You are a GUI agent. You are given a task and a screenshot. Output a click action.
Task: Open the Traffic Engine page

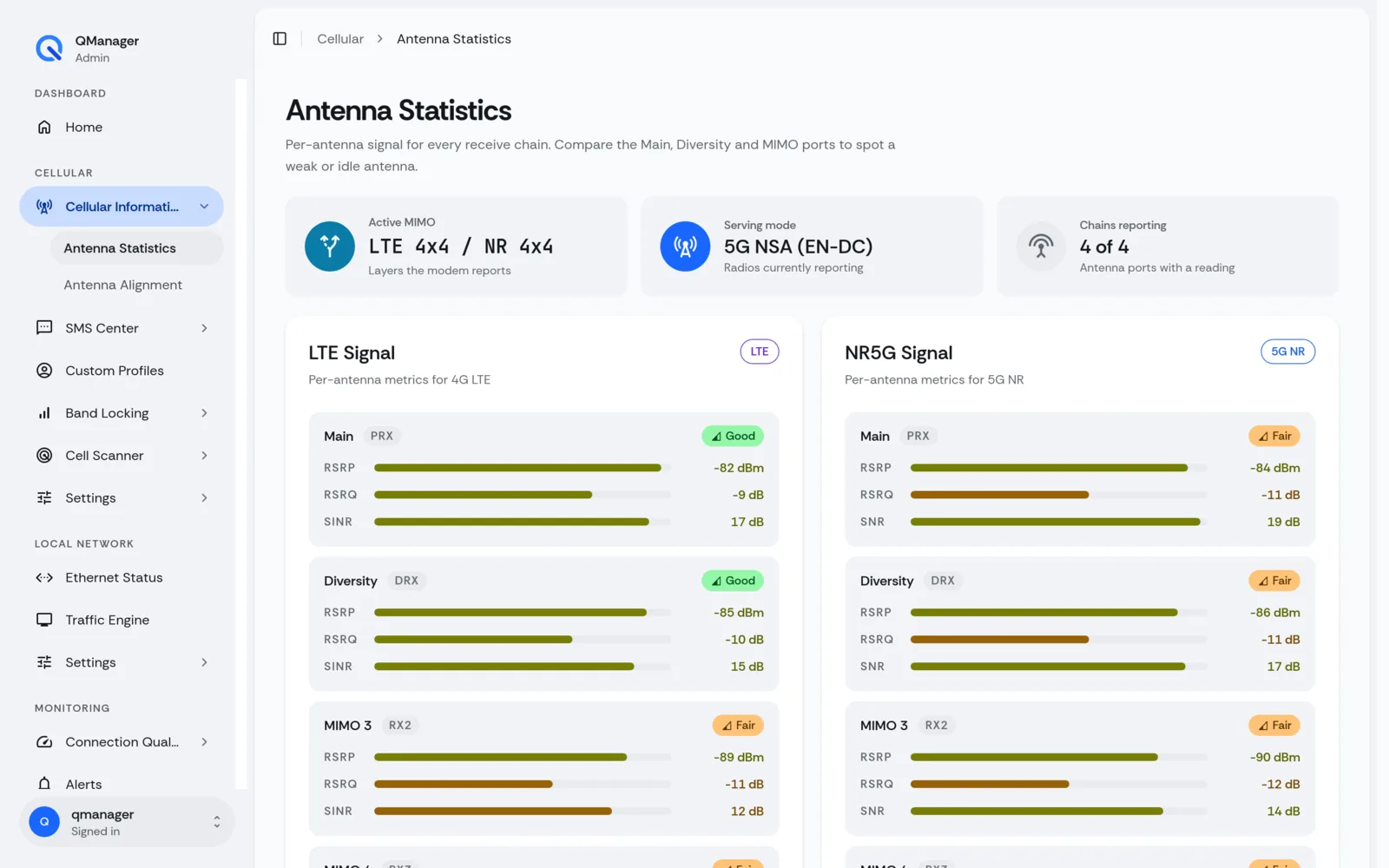122,620
